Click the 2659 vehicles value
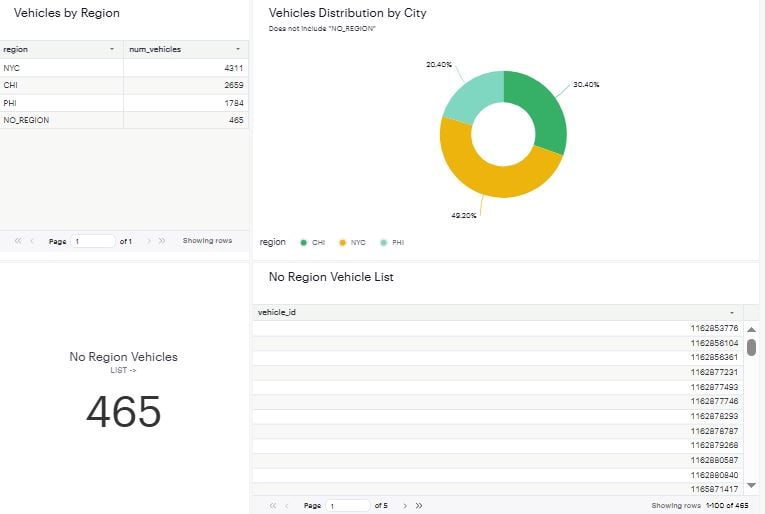Image resolution: width=765 pixels, height=514 pixels. 234,85
